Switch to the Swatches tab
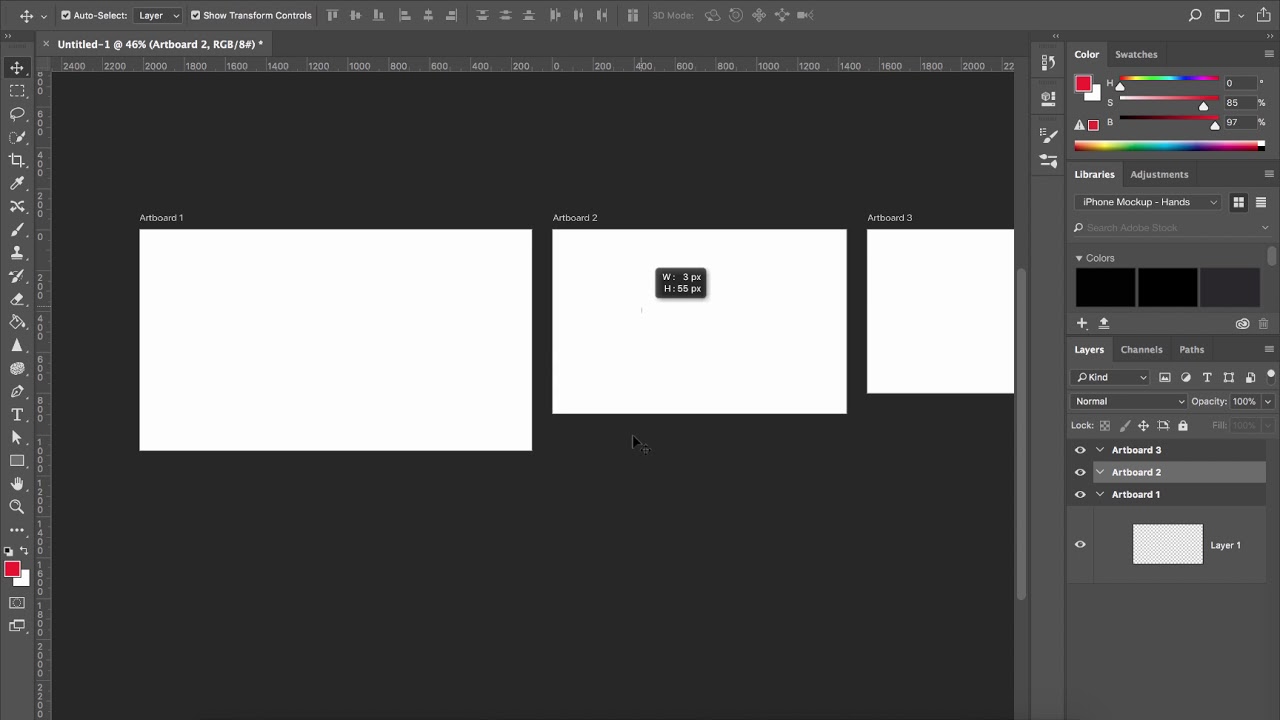This screenshot has height=720, width=1280. [1136, 54]
